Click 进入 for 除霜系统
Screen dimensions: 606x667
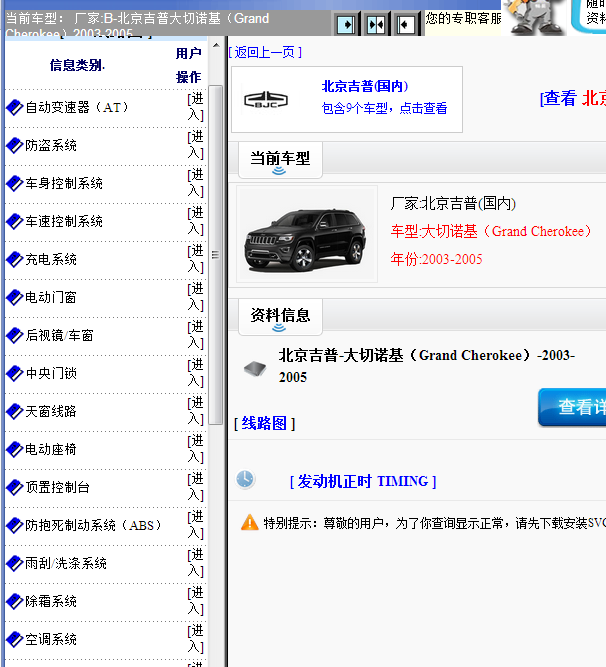(x=196, y=601)
